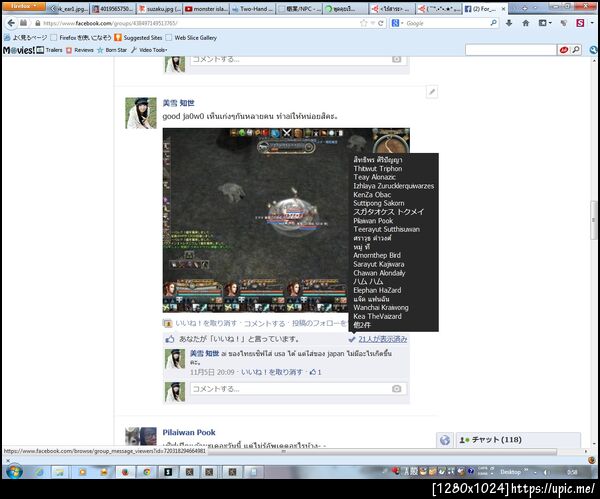The width and height of the screenshot is (600, 499).
Task: Go back with the browser back arrow
Action: [x=11, y=23]
